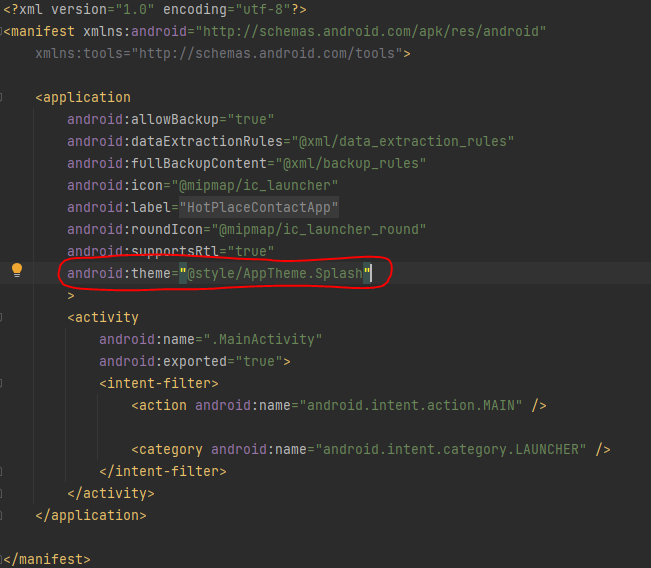Screen dimensions: 651x568
Task: Collapse the application tag fold marker
Action: (x=1, y=98)
